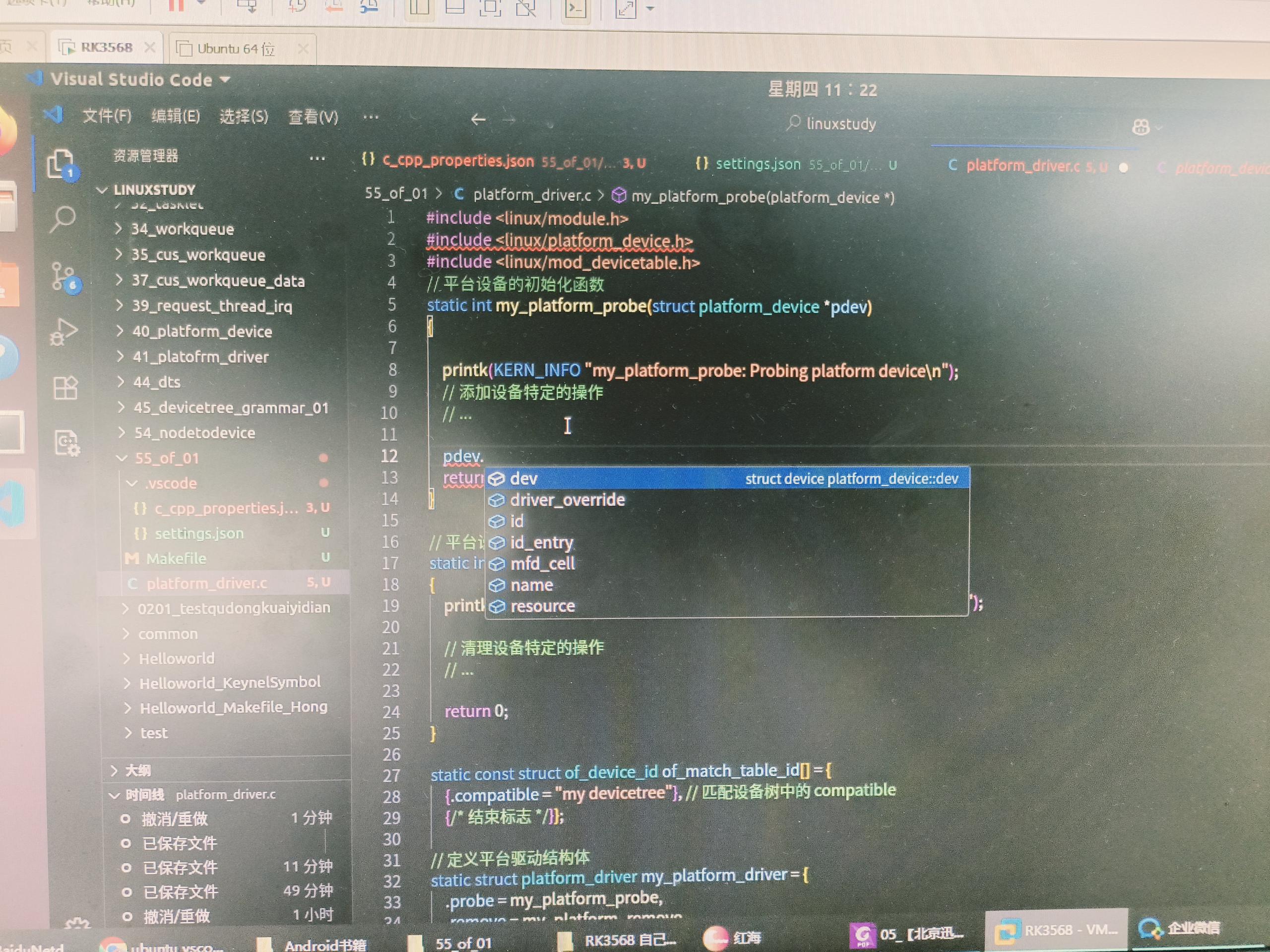Open Run and Debug icon
Screen dimensions: 1270x952
point(63,332)
